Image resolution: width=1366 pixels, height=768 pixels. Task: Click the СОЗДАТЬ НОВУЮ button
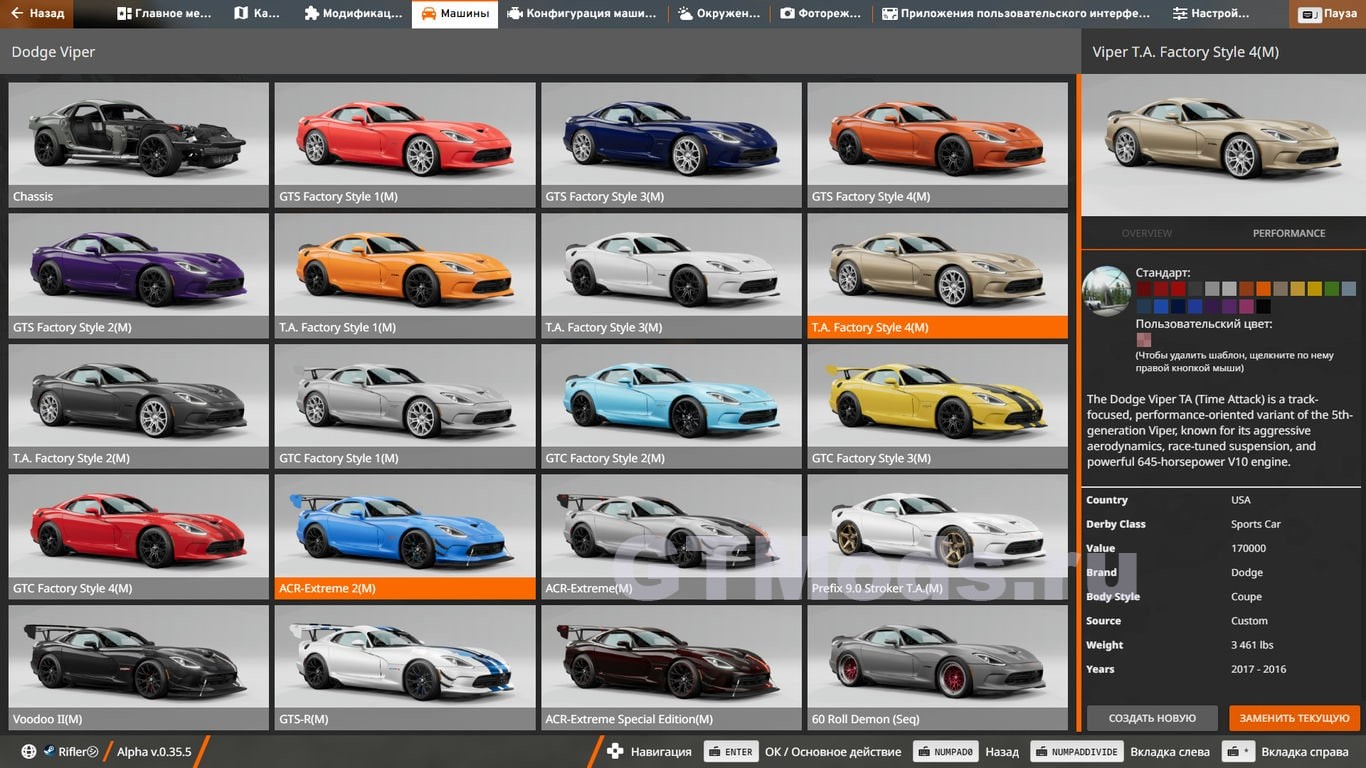point(1152,718)
